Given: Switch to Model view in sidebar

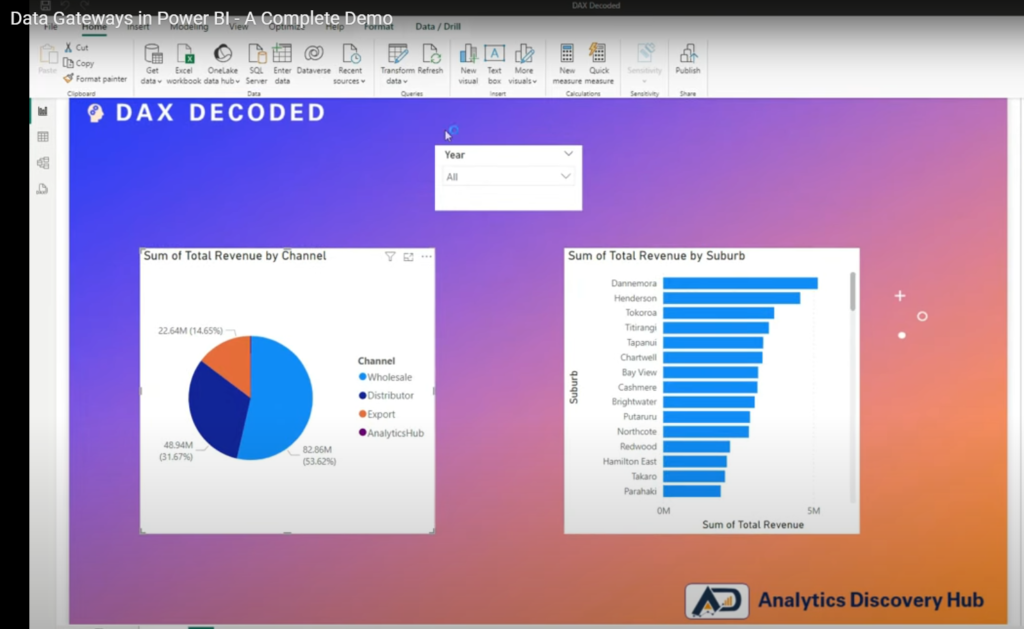Looking at the screenshot, I should 43,163.
